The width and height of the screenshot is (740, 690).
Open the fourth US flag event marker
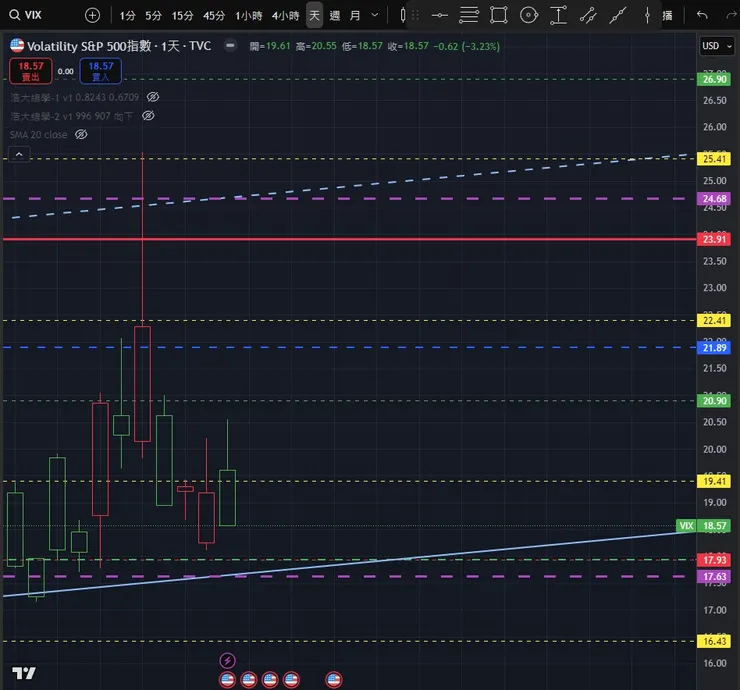[291, 680]
